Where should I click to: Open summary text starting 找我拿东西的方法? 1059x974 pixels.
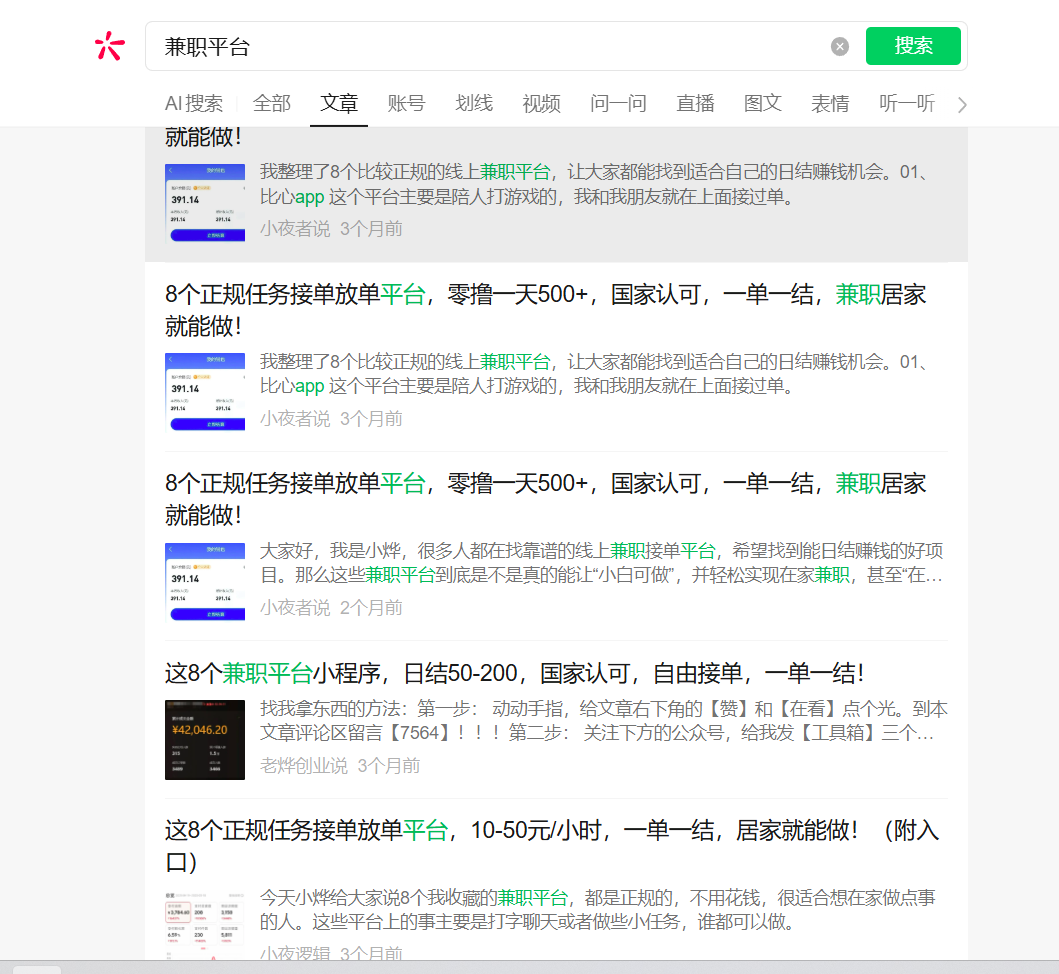coord(604,721)
